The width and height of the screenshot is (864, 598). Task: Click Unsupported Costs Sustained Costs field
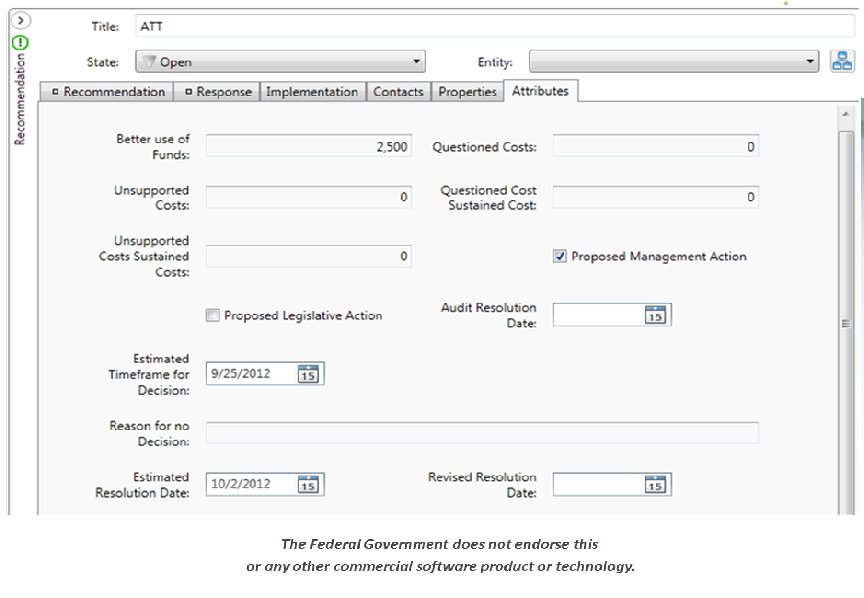point(309,256)
